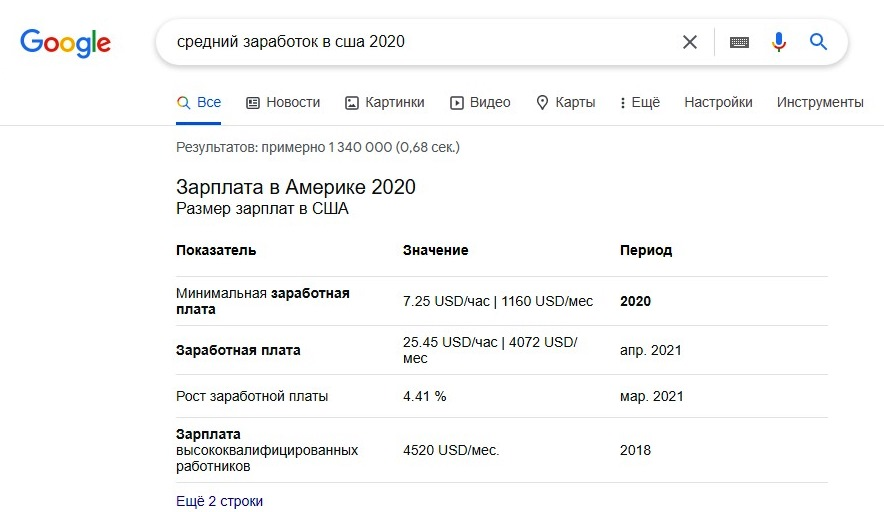The image size is (884, 512).
Task: Open the on-screen keyboard icon
Action: [x=739, y=42]
